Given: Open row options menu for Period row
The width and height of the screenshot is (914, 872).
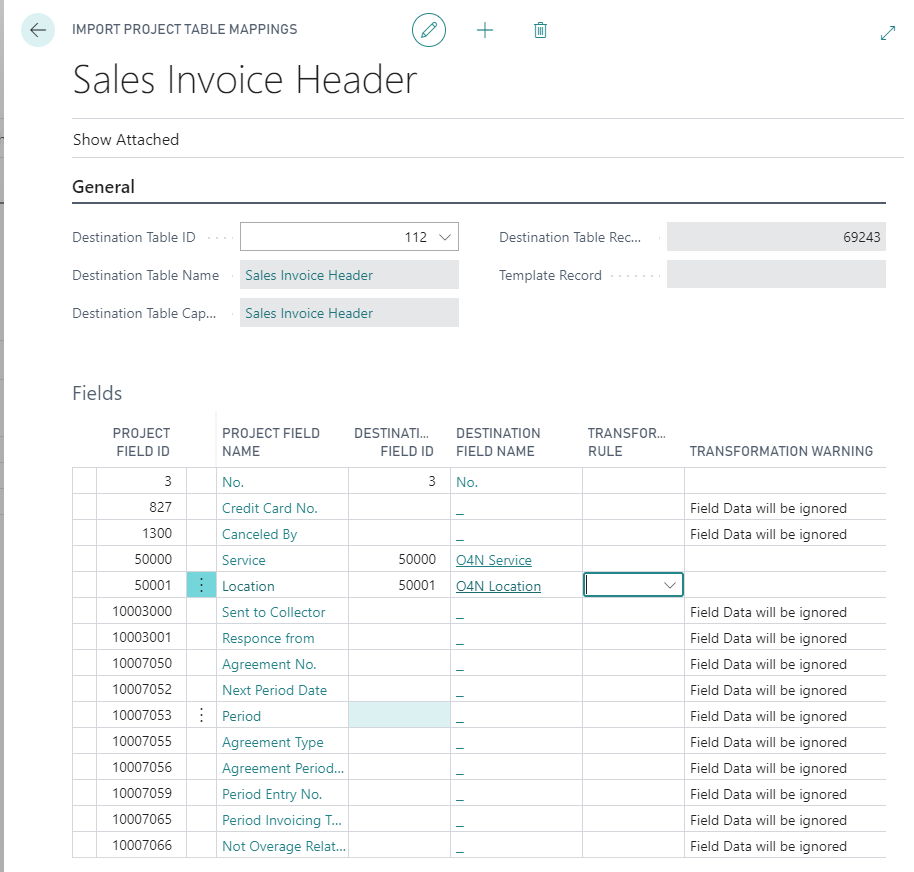Looking at the screenshot, I should tap(201, 716).
